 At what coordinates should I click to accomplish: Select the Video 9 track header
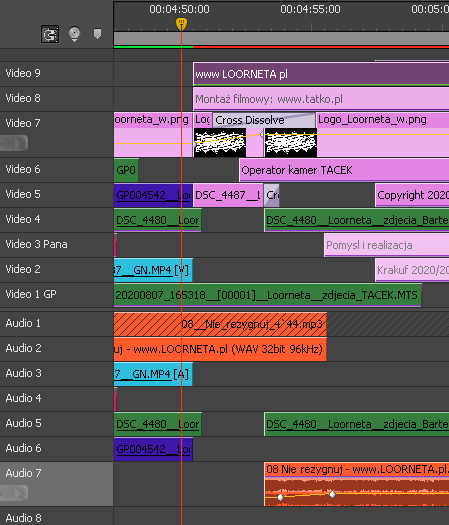pyautogui.click(x=57, y=73)
